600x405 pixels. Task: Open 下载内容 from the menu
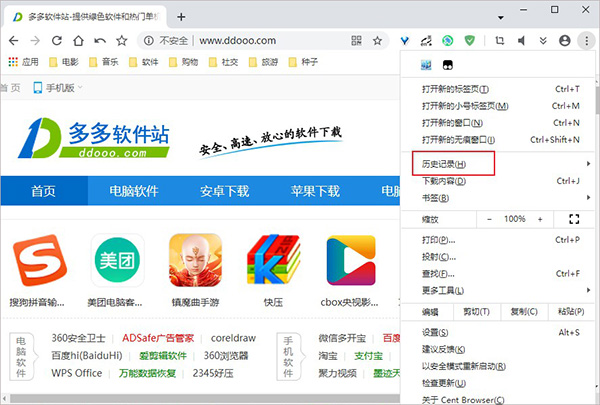pyautogui.click(x=497, y=181)
